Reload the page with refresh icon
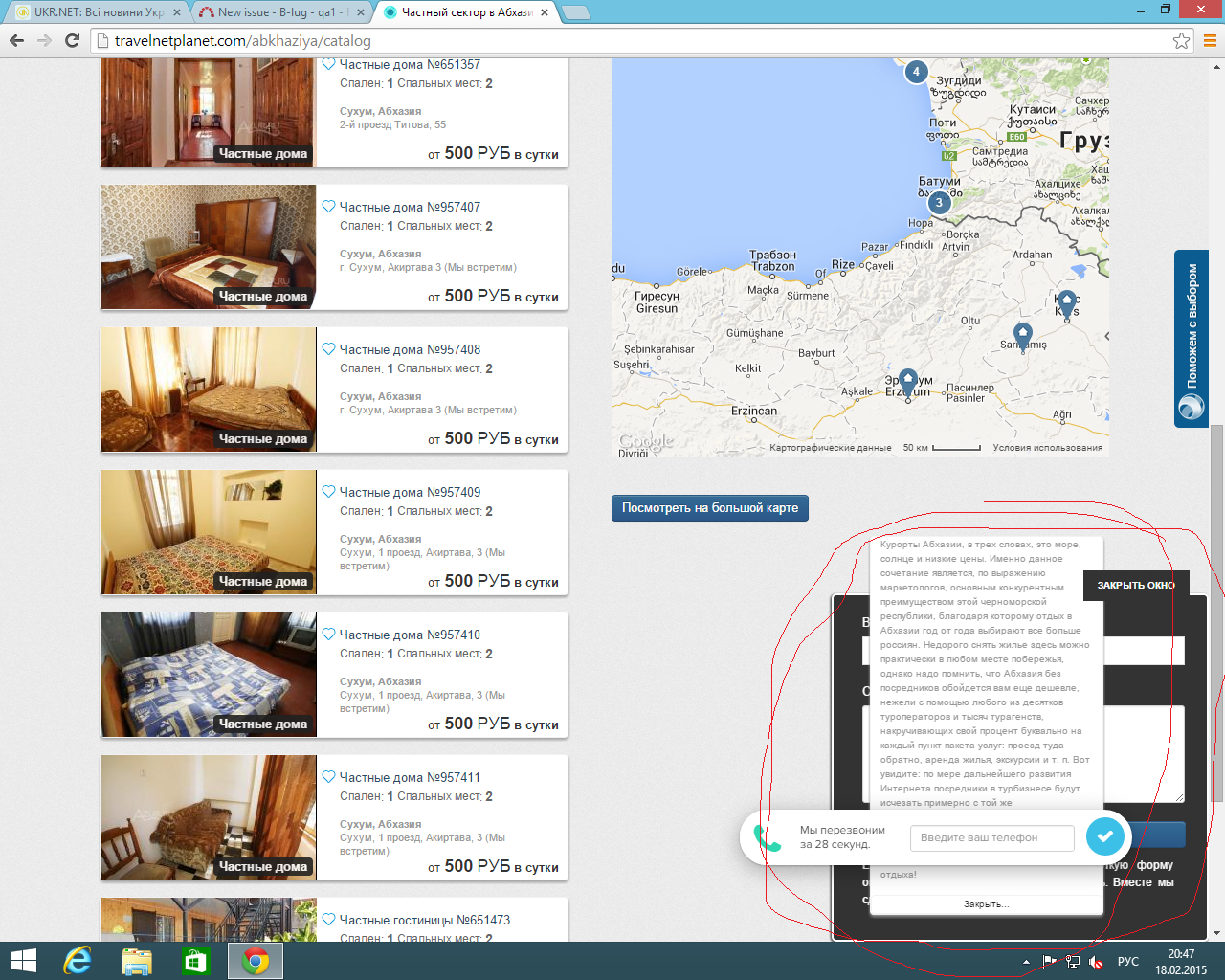 (x=72, y=40)
